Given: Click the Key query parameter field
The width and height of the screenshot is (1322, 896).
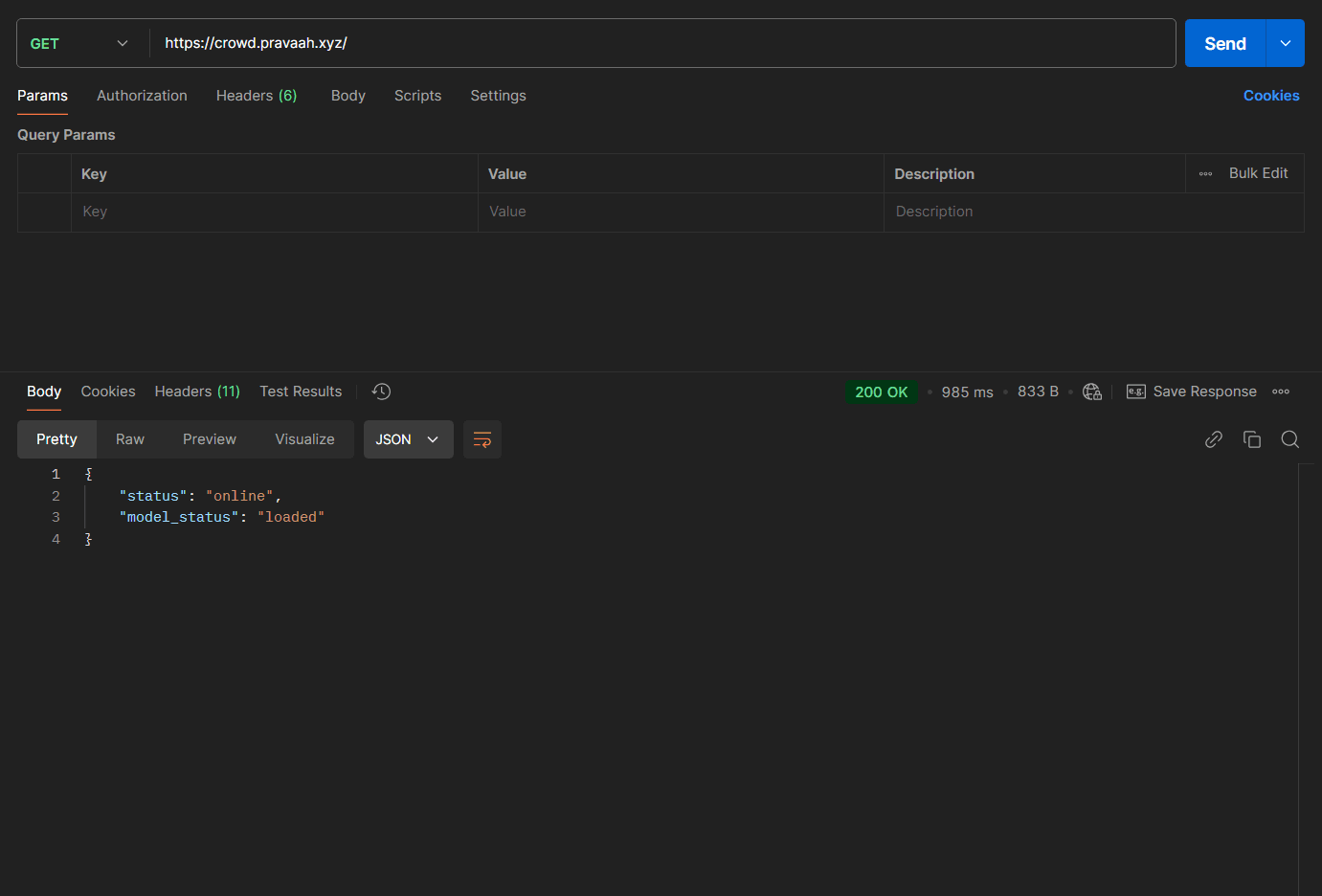Looking at the screenshot, I should [x=274, y=212].
